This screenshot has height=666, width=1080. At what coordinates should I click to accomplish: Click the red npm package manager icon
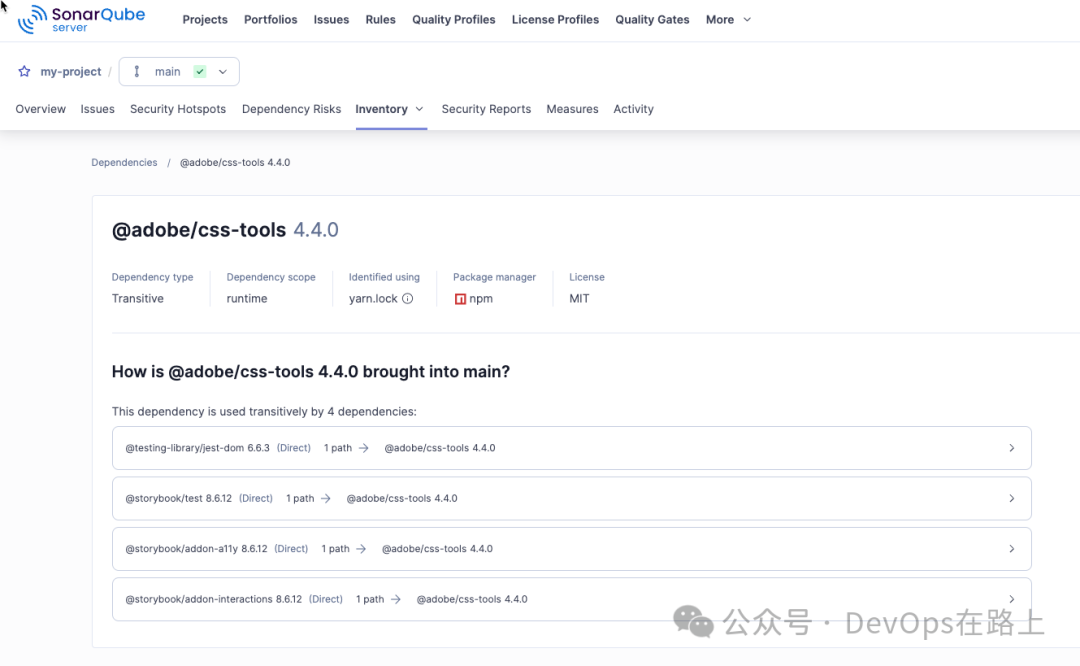click(461, 297)
